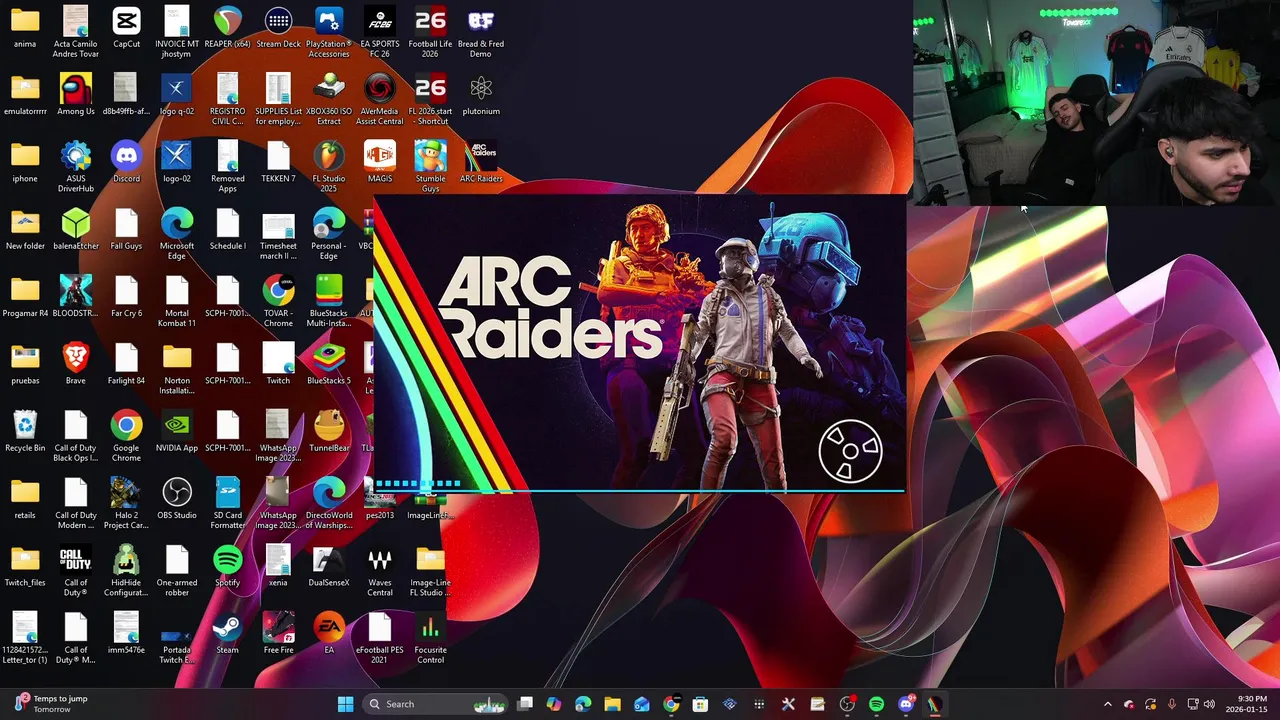The height and width of the screenshot is (720, 1280).
Task: Open SD Card Formatter desktop icon
Action: 228,502
